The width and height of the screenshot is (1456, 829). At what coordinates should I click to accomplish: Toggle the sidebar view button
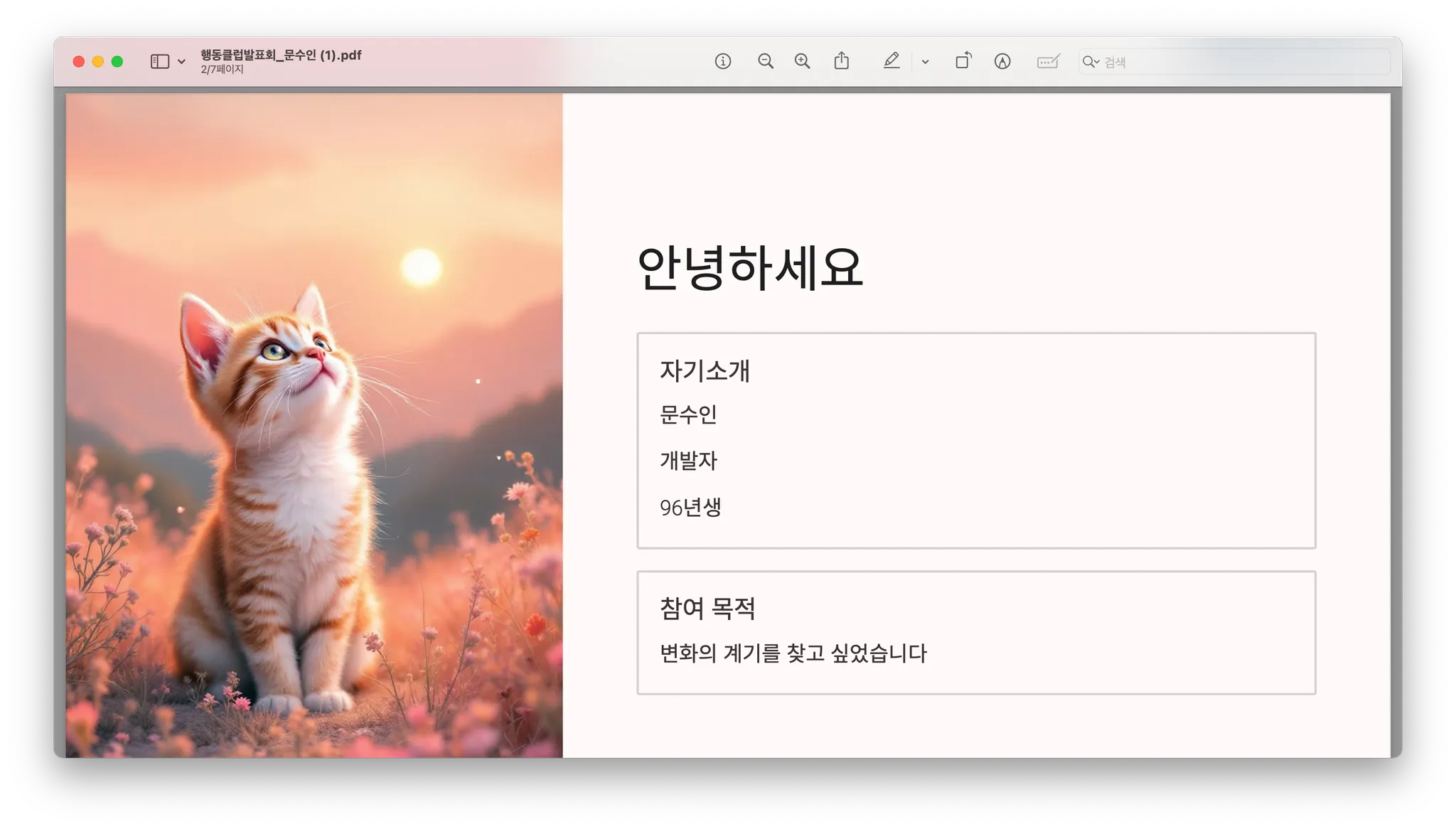[160, 62]
